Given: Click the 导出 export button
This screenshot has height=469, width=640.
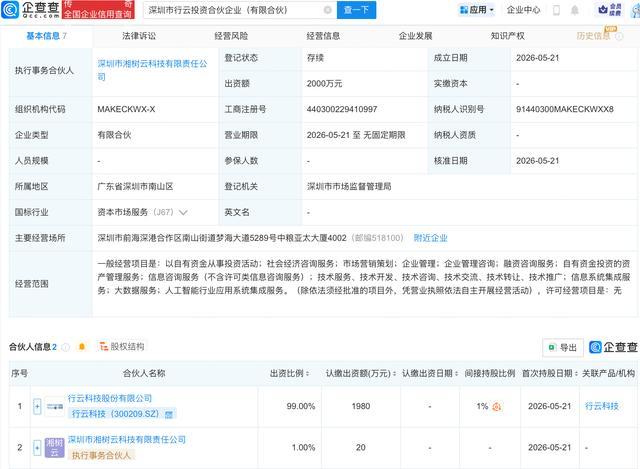Looking at the screenshot, I should [x=563, y=347].
